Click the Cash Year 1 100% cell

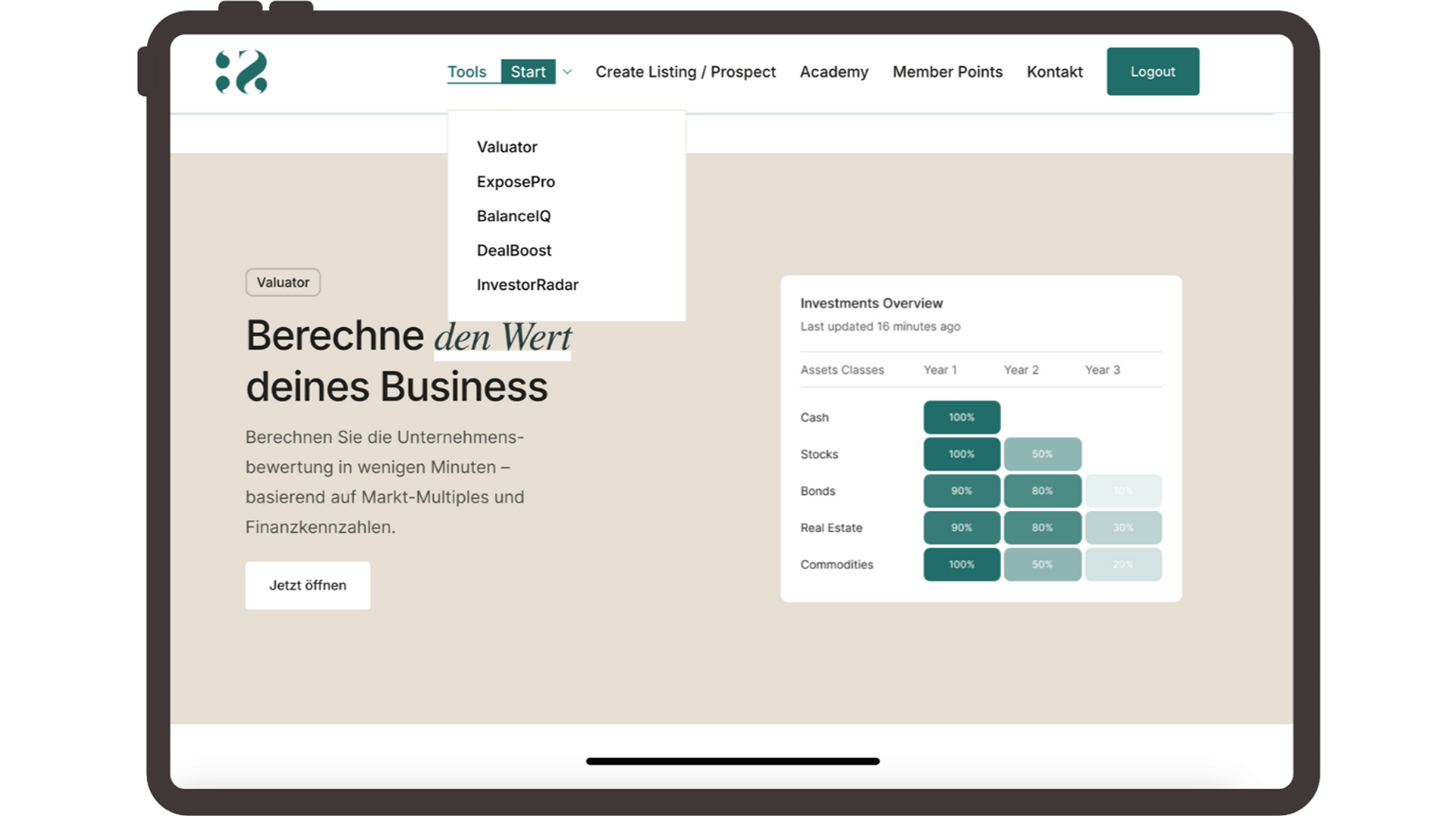click(x=961, y=417)
